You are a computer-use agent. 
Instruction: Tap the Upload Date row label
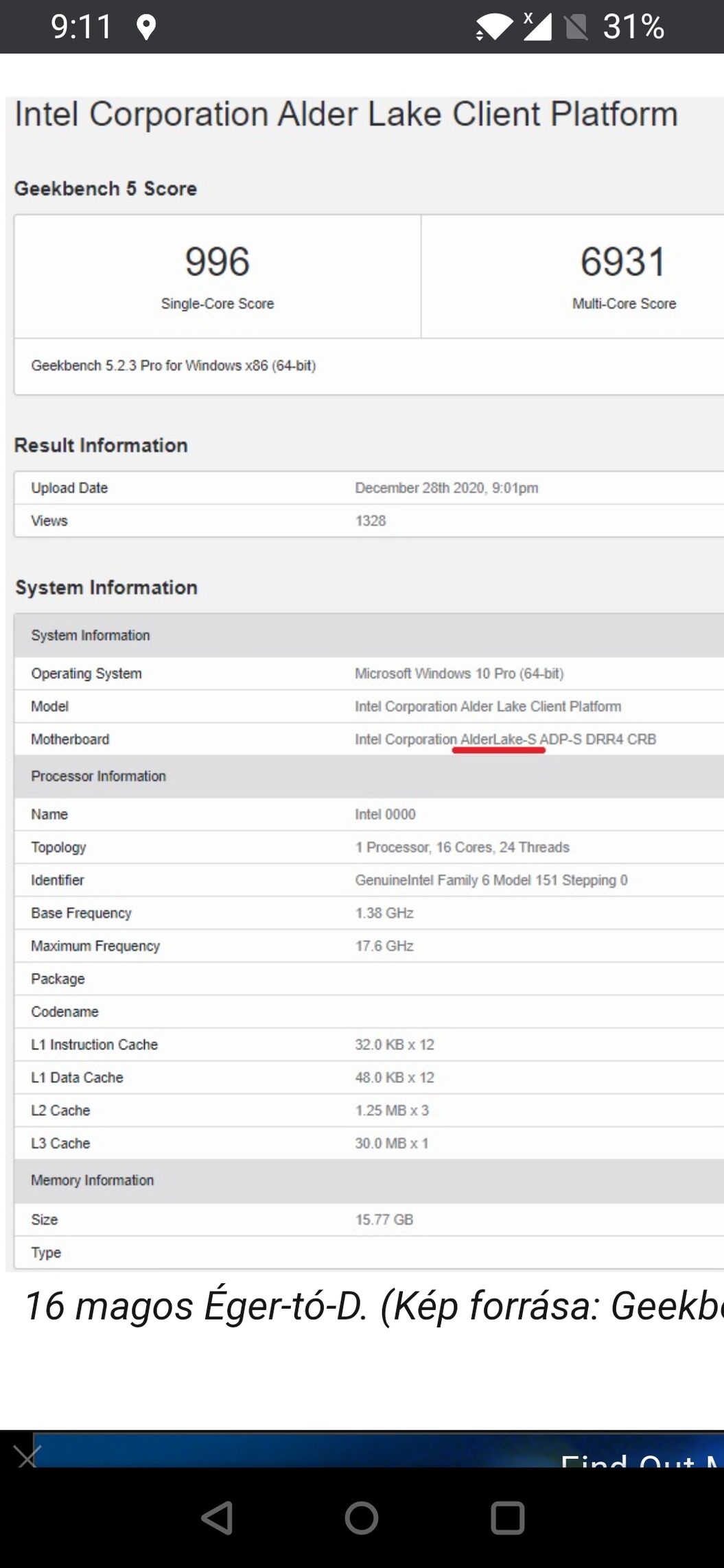click(69, 488)
